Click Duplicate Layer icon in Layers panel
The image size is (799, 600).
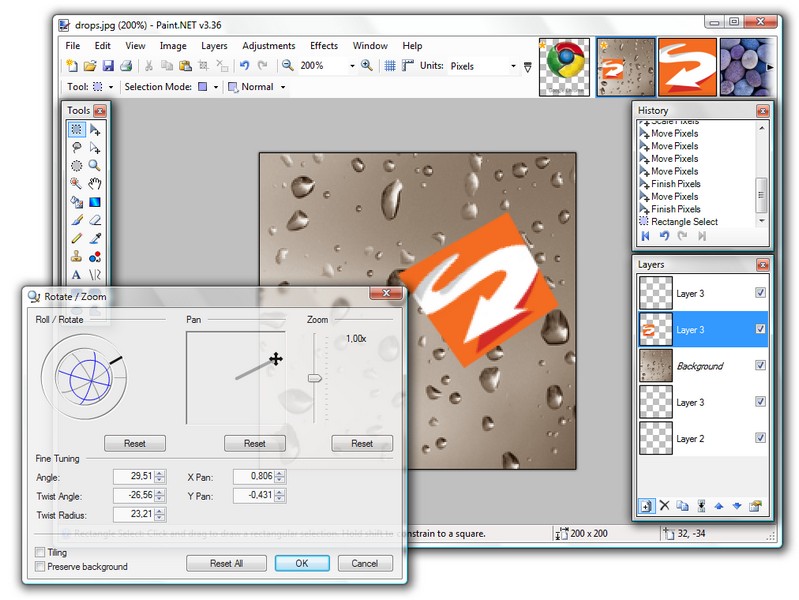682,506
